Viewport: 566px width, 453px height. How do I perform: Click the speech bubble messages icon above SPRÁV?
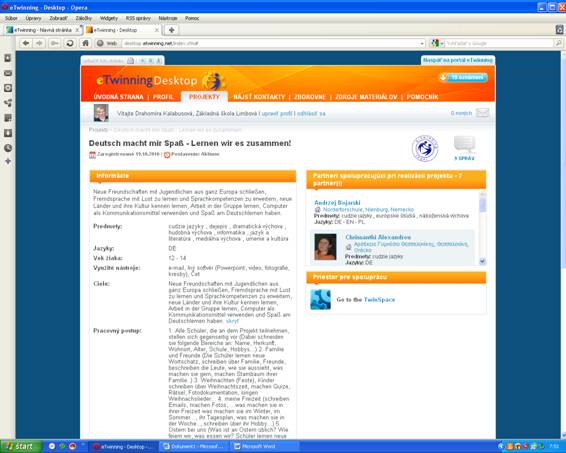[464, 145]
